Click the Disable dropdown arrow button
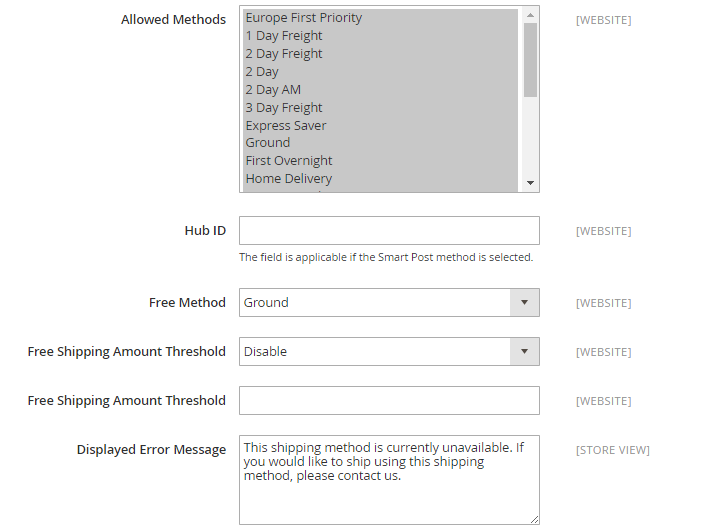705x531 pixels. [524, 352]
